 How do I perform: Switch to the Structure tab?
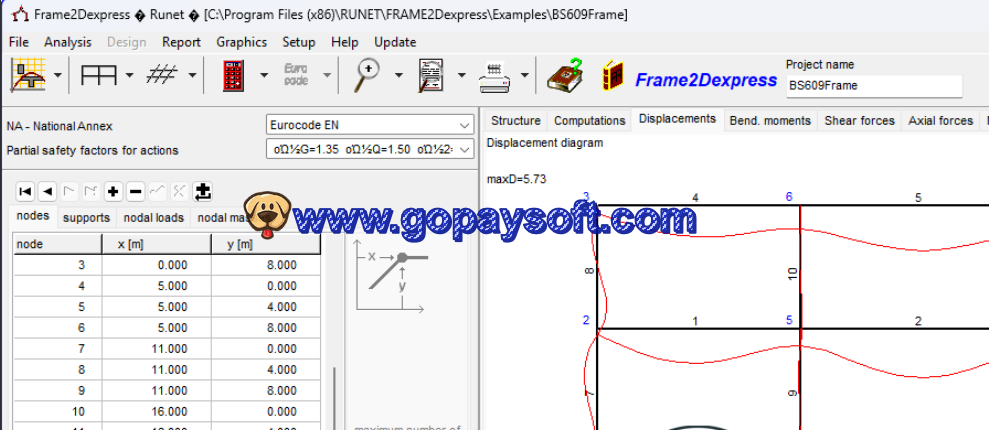coord(515,120)
